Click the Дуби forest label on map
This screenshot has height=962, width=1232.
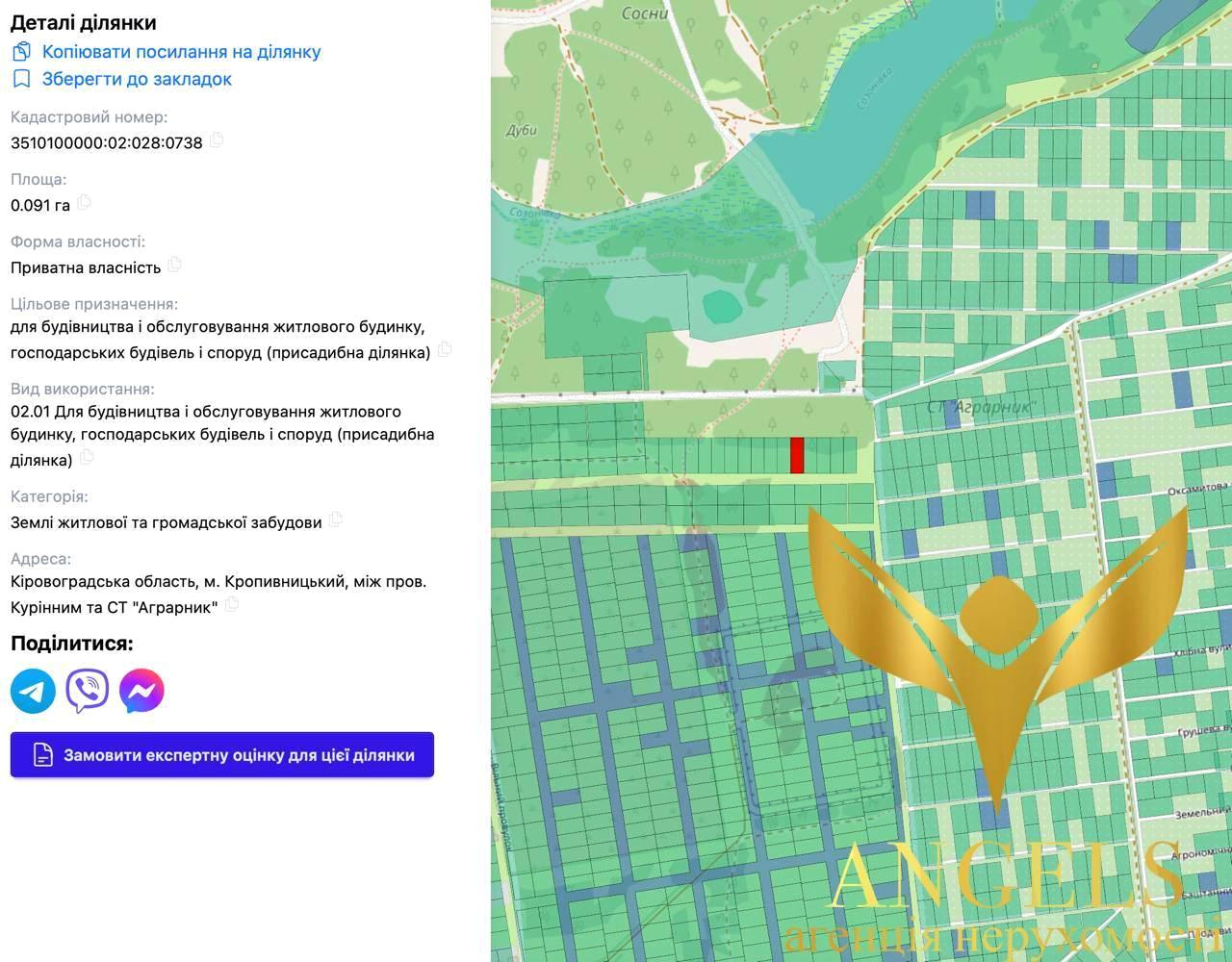pyautogui.click(x=520, y=130)
